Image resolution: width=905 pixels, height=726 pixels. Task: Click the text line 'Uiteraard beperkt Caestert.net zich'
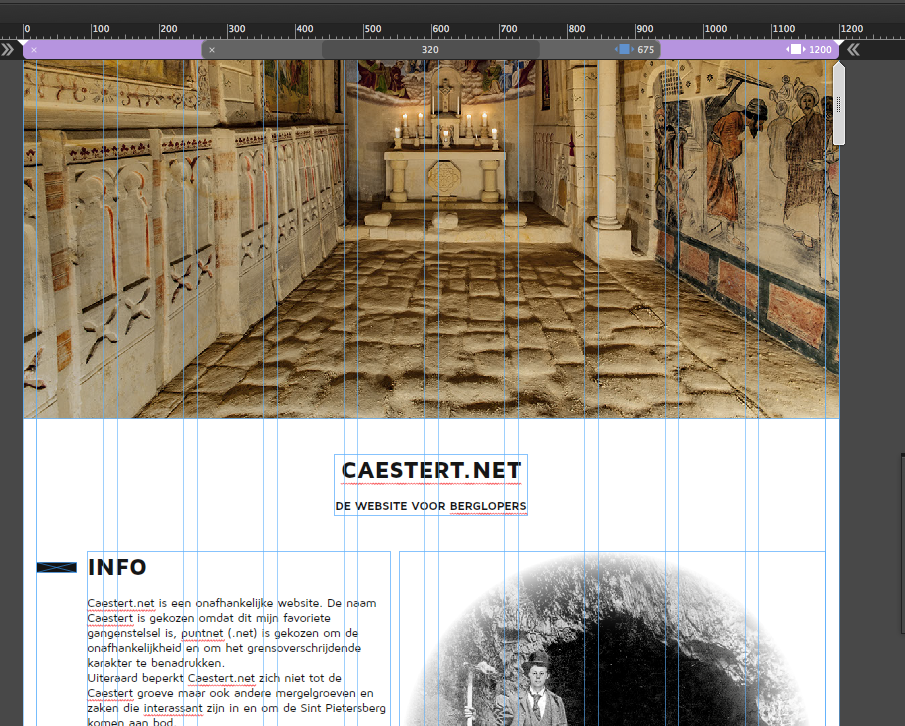214,678
